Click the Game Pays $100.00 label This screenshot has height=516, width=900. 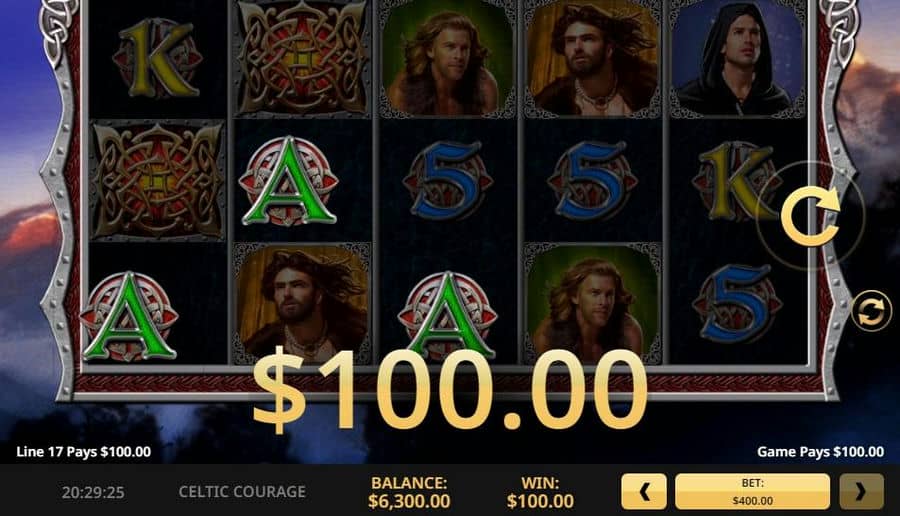(820, 452)
